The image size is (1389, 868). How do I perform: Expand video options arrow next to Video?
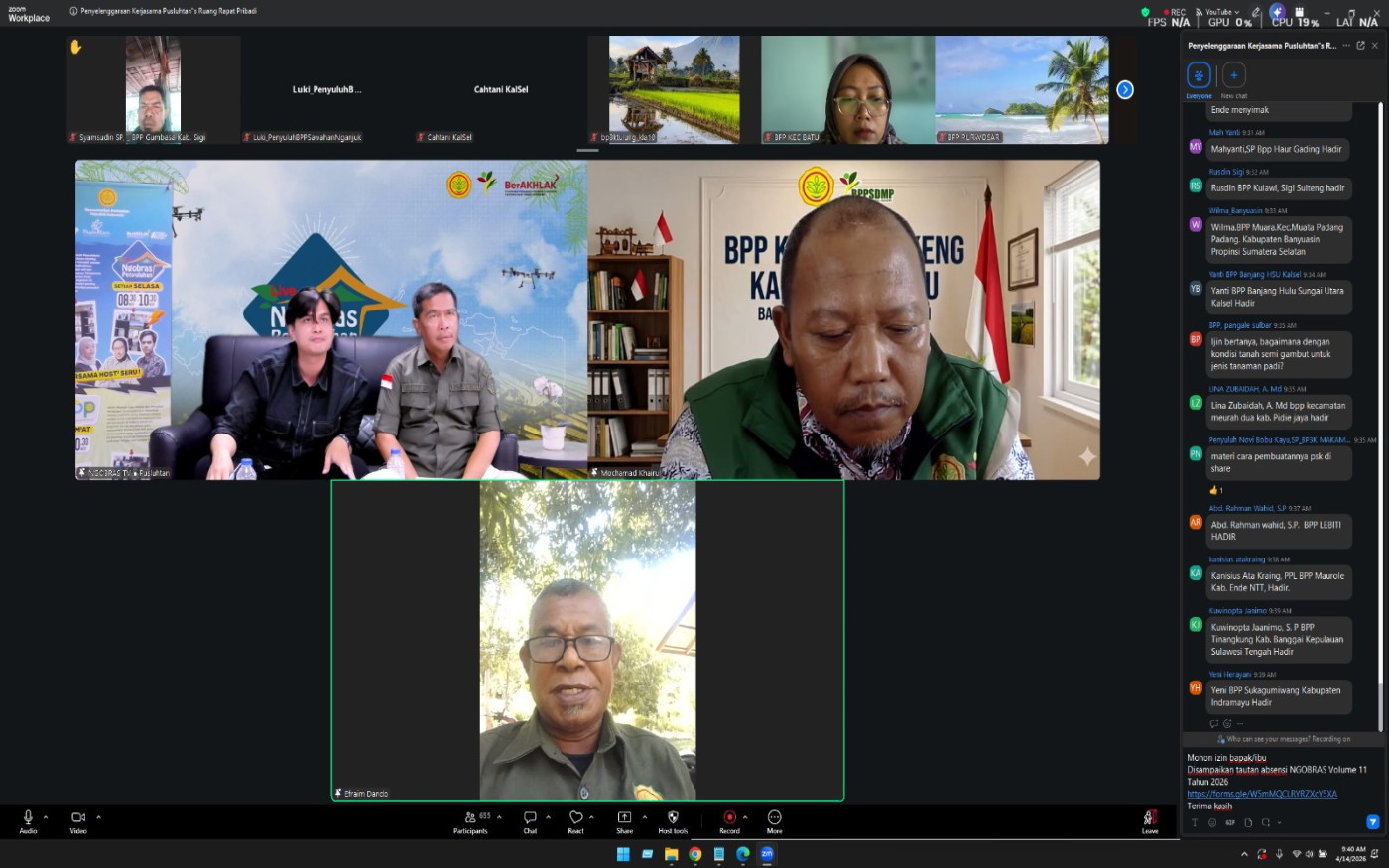[x=98, y=817]
